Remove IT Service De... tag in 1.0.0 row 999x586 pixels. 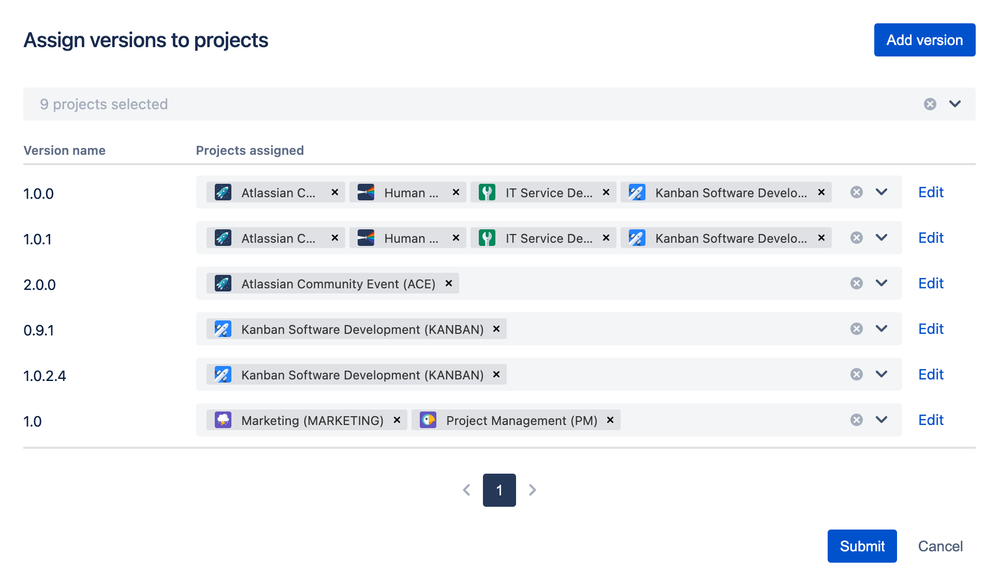(606, 192)
